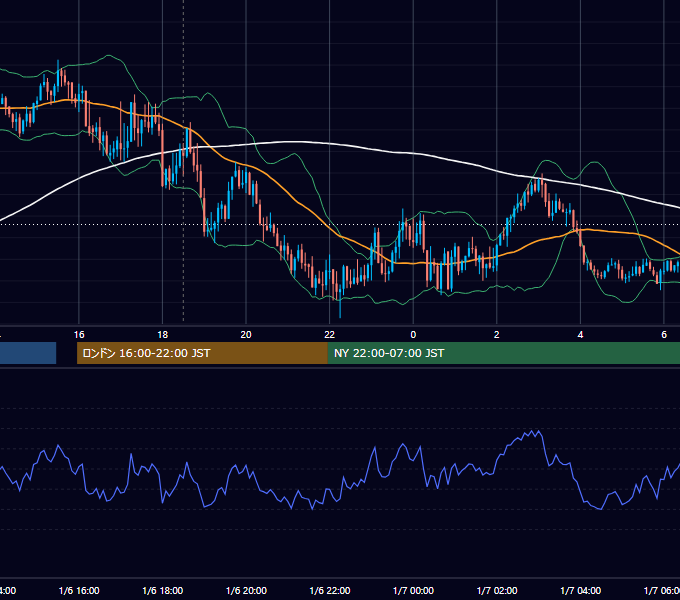Screen dimensions: 680x600
Task: Click the dotted horizontal price level line
Action: tap(340, 224)
